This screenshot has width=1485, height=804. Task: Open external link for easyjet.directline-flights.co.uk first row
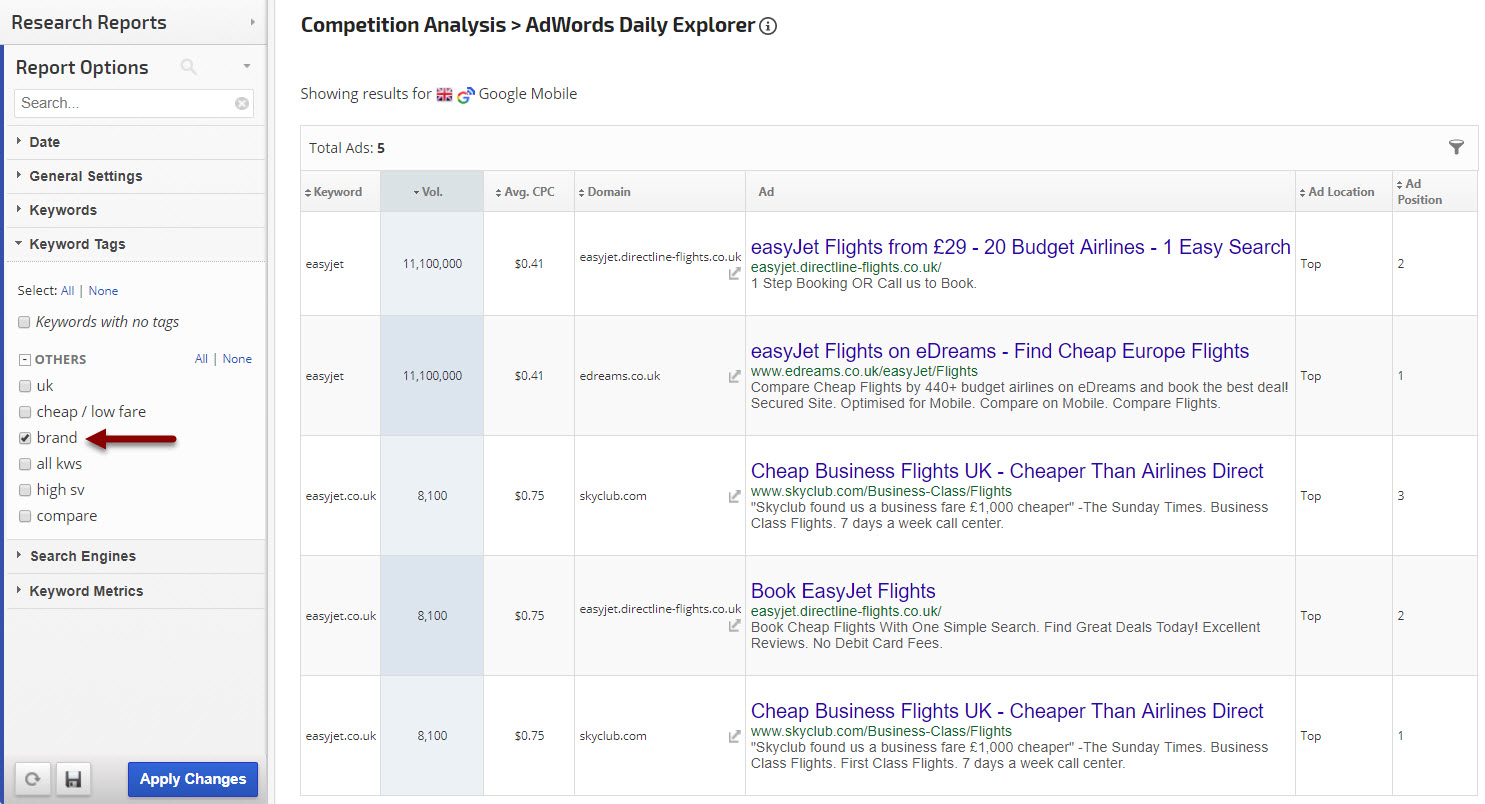[x=735, y=272]
